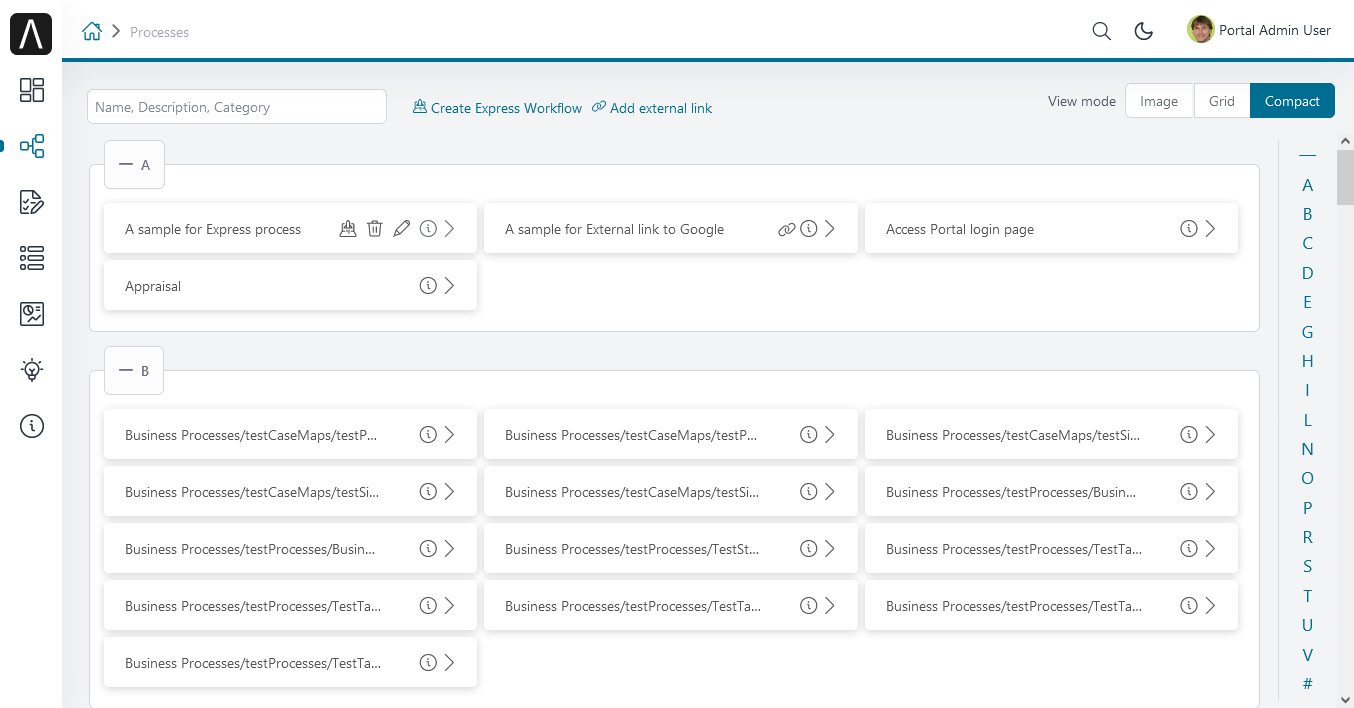Switch to dark mode using the moon icon

(x=1143, y=31)
